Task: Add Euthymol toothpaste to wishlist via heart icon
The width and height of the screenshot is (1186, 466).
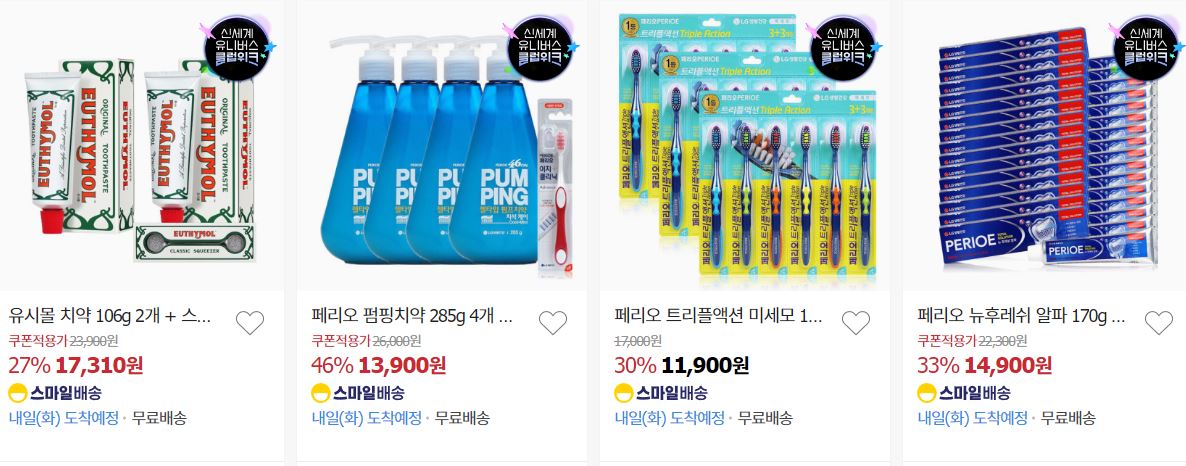Action: click(x=250, y=323)
